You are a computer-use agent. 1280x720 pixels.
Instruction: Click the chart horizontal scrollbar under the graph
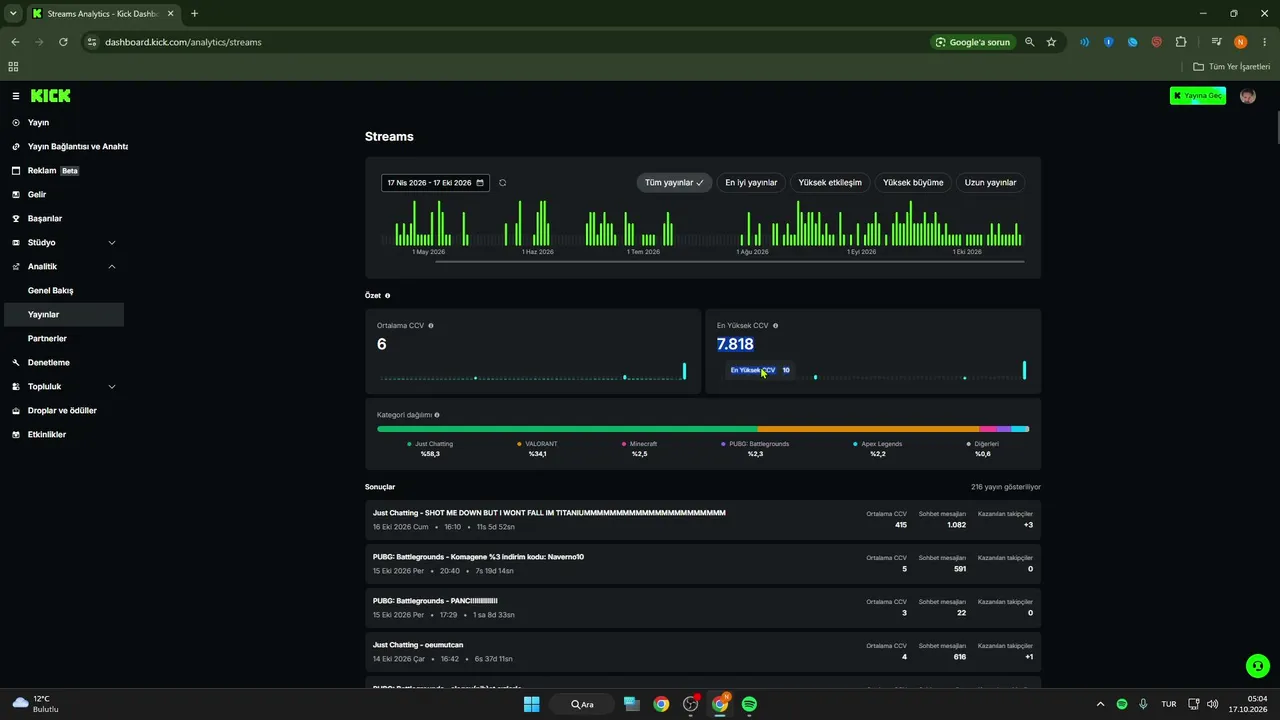[729, 262]
